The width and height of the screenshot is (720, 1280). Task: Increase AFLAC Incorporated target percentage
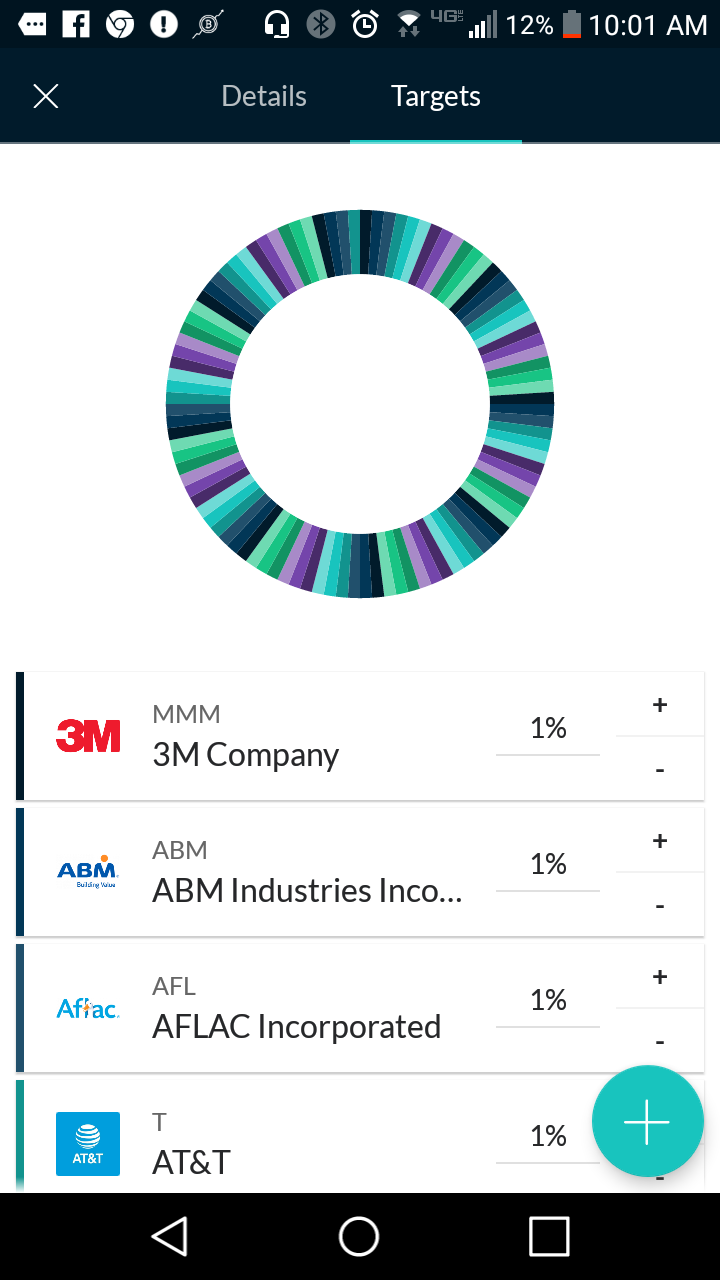click(660, 977)
